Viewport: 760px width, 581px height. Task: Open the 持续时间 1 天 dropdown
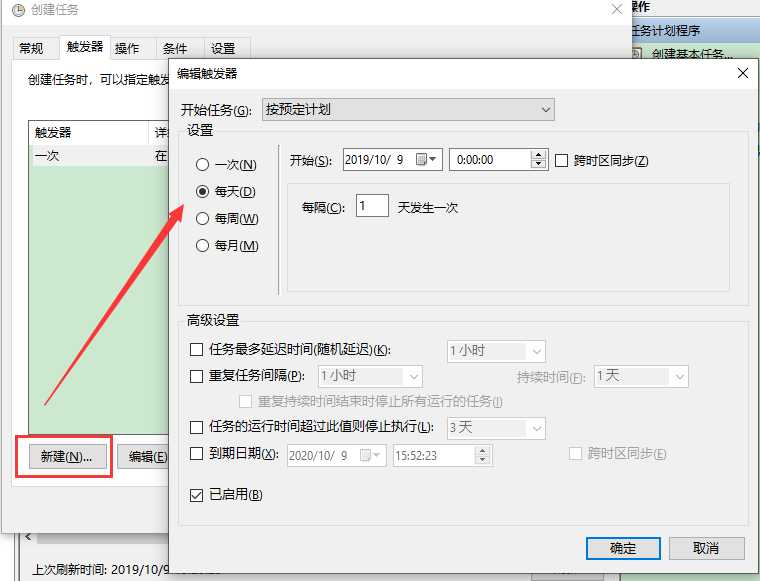[x=641, y=377]
